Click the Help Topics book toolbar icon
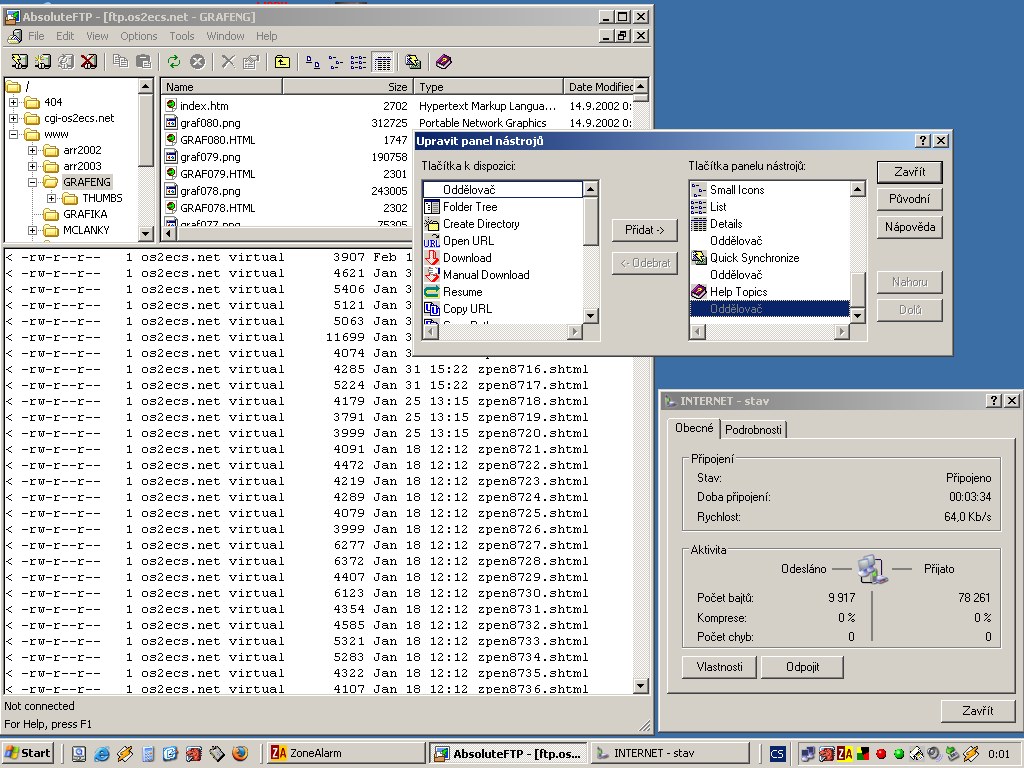 [444, 62]
